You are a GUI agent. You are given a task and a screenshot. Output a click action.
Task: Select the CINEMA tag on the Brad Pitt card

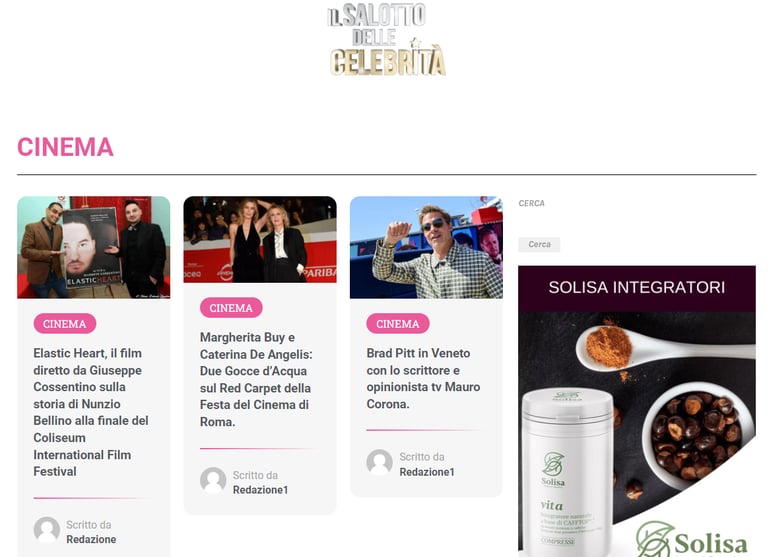[398, 324]
